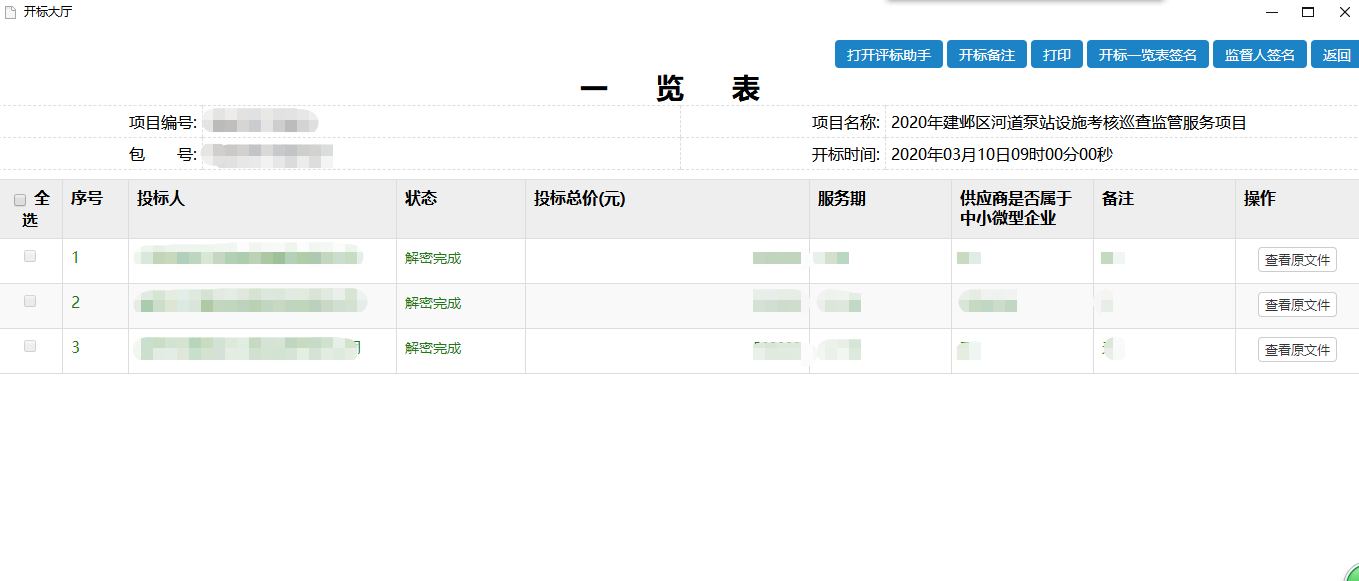Click the 投标人 column header

161,199
